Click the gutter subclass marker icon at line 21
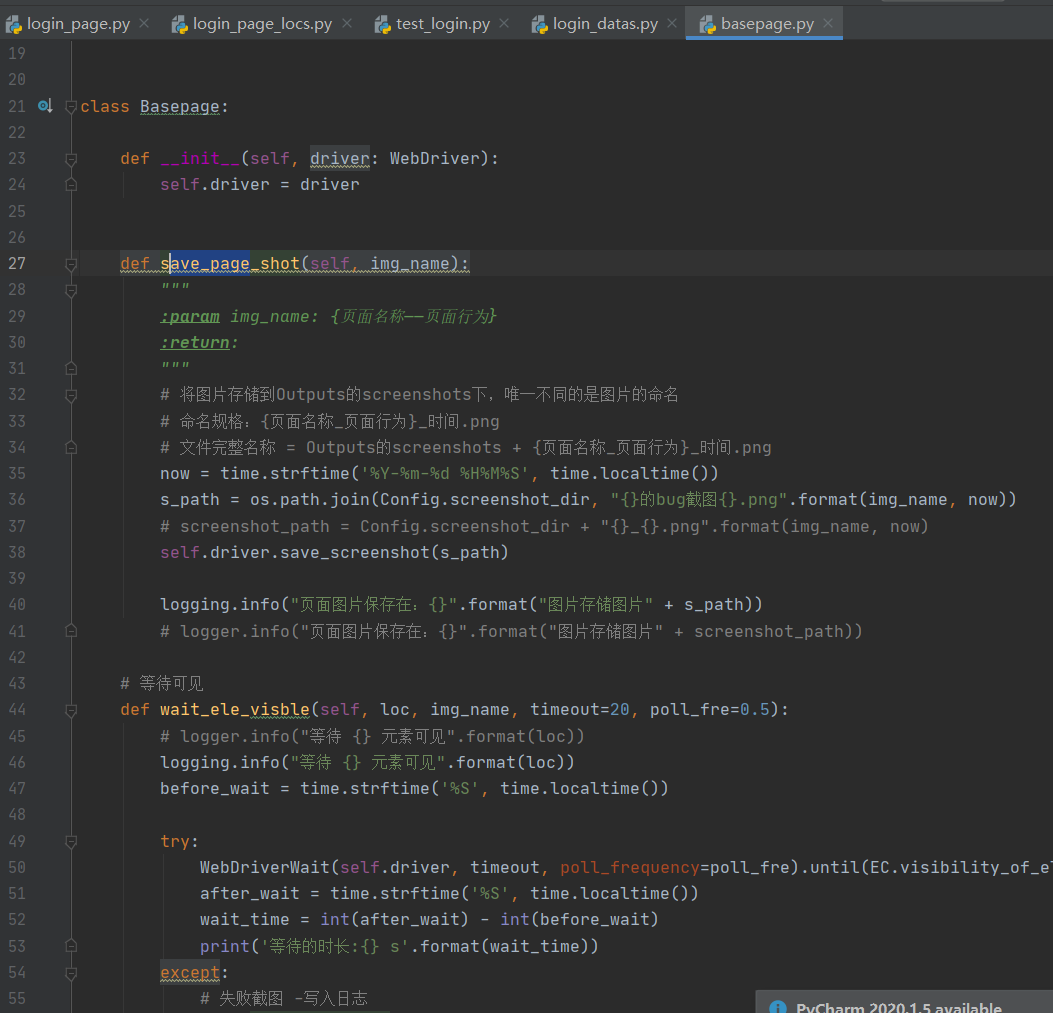 [x=44, y=106]
